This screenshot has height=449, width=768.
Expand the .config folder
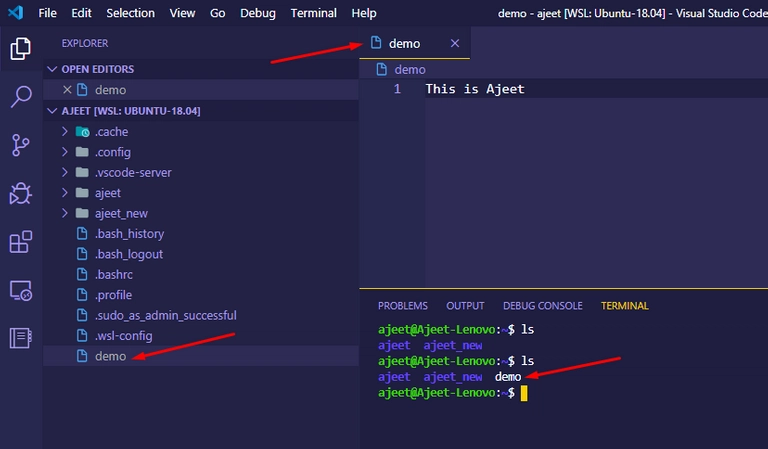65,152
